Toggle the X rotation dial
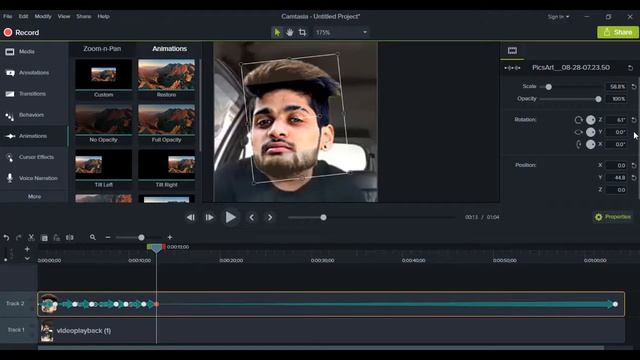This screenshot has height=360, width=640. (591, 144)
